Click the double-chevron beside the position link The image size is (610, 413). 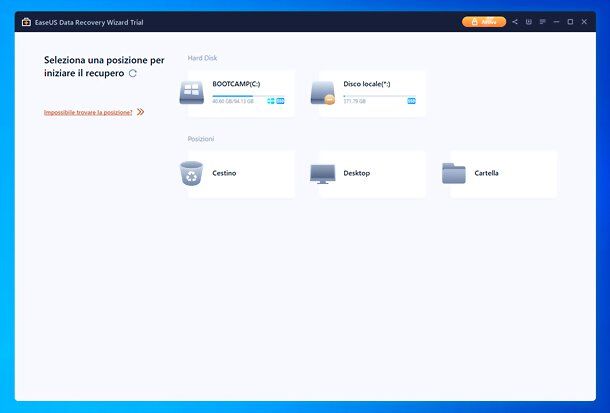coord(140,112)
